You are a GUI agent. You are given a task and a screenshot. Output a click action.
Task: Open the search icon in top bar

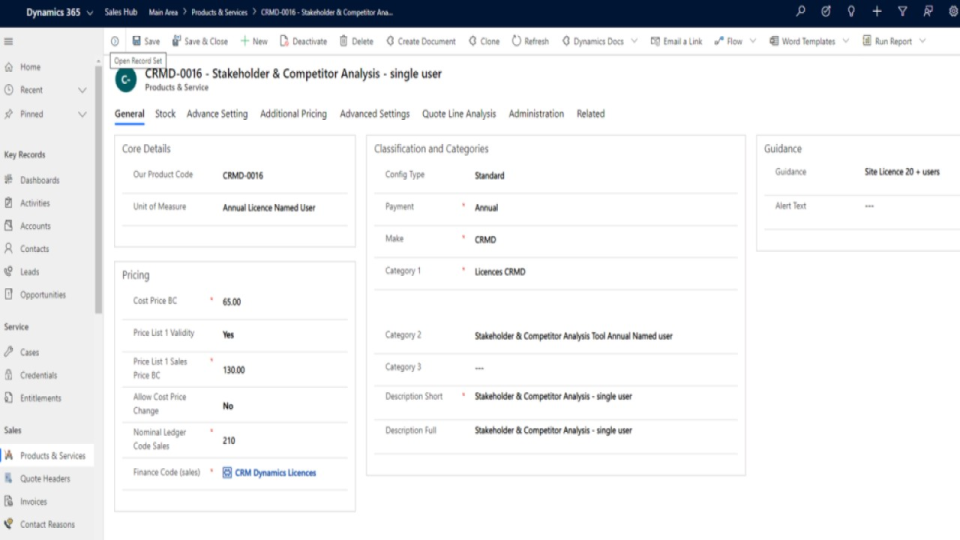coord(800,12)
